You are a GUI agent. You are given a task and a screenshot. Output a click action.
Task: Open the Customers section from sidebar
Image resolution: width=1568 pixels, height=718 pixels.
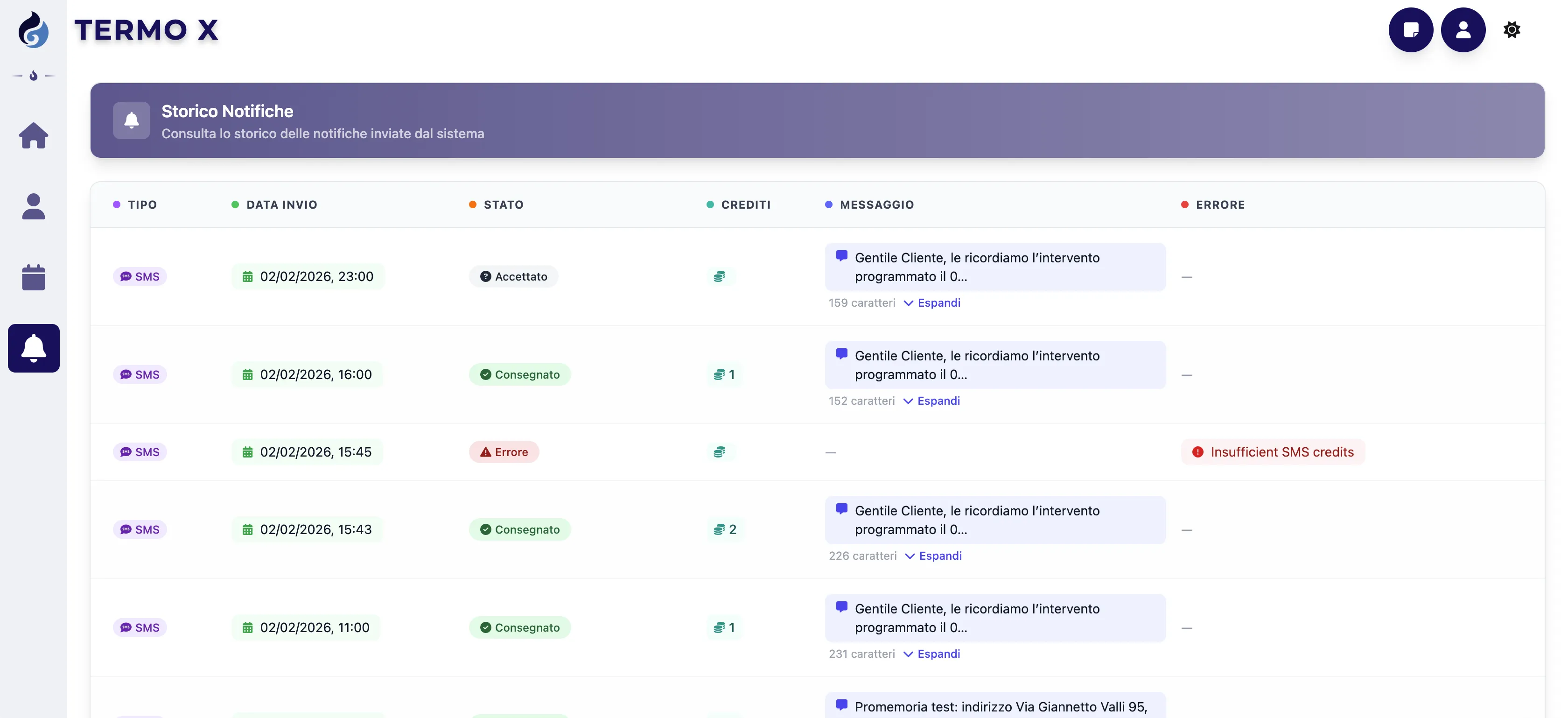[34, 206]
